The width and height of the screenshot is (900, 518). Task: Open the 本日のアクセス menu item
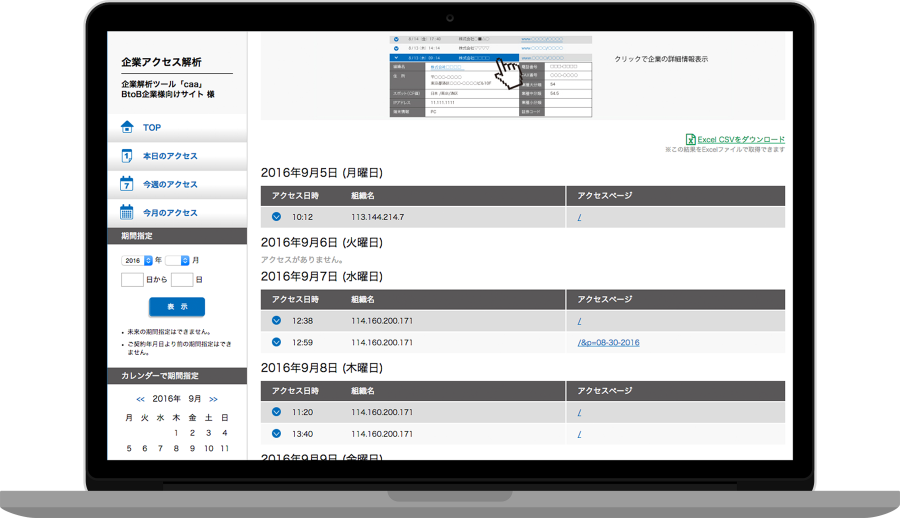coord(170,156)
